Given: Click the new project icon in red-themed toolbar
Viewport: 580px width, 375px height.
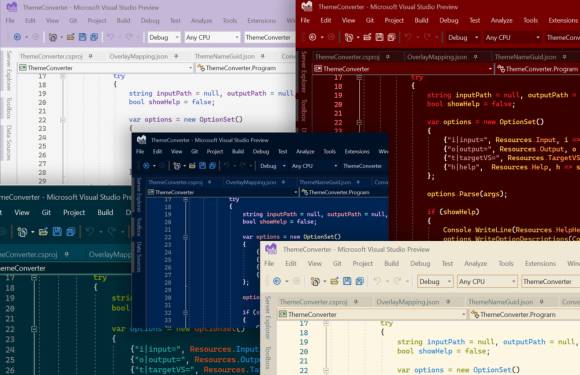Looking at the screenshot, I should click(x=348, y=37).
